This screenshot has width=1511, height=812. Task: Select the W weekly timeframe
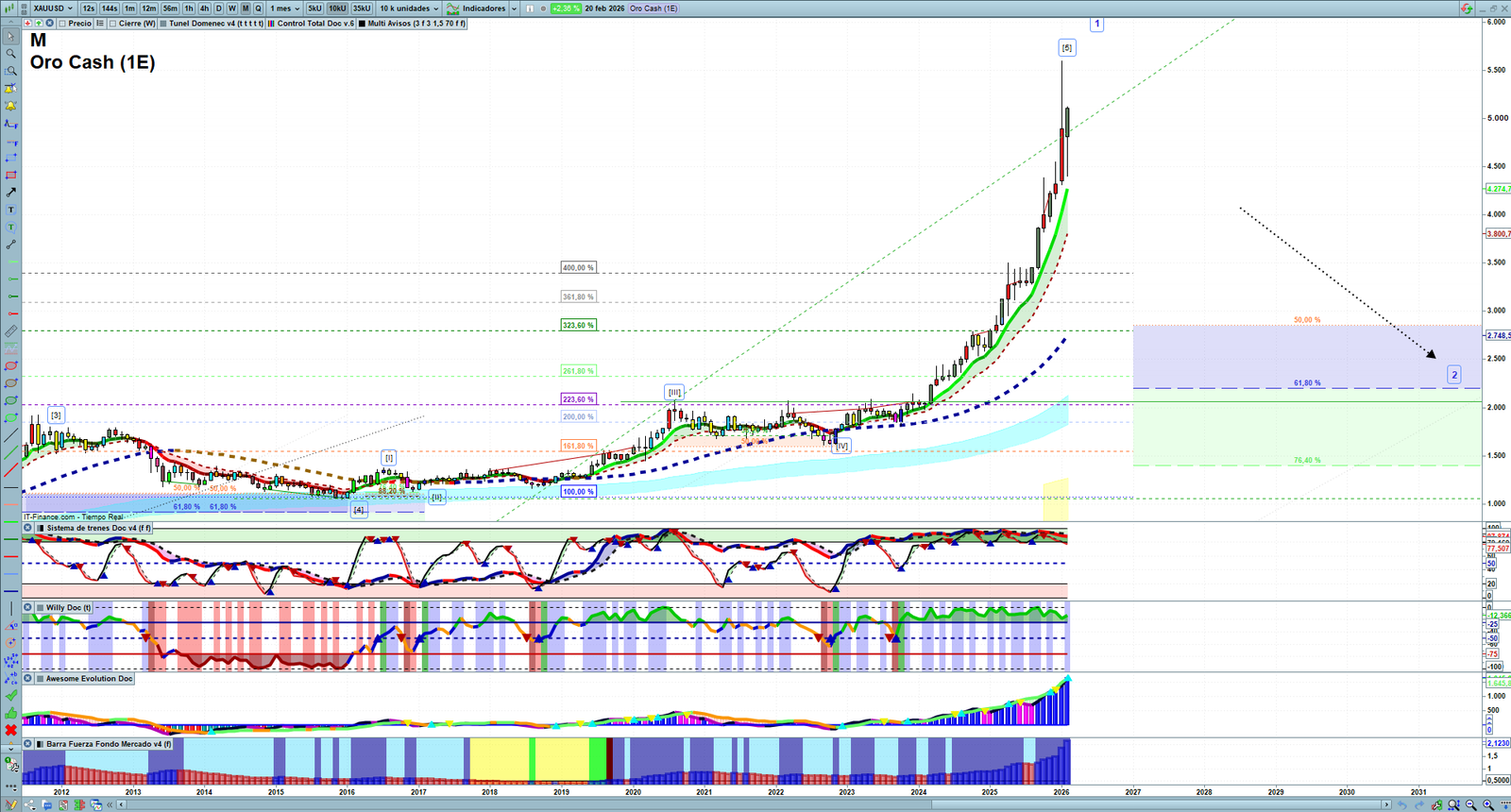[232, 8]
